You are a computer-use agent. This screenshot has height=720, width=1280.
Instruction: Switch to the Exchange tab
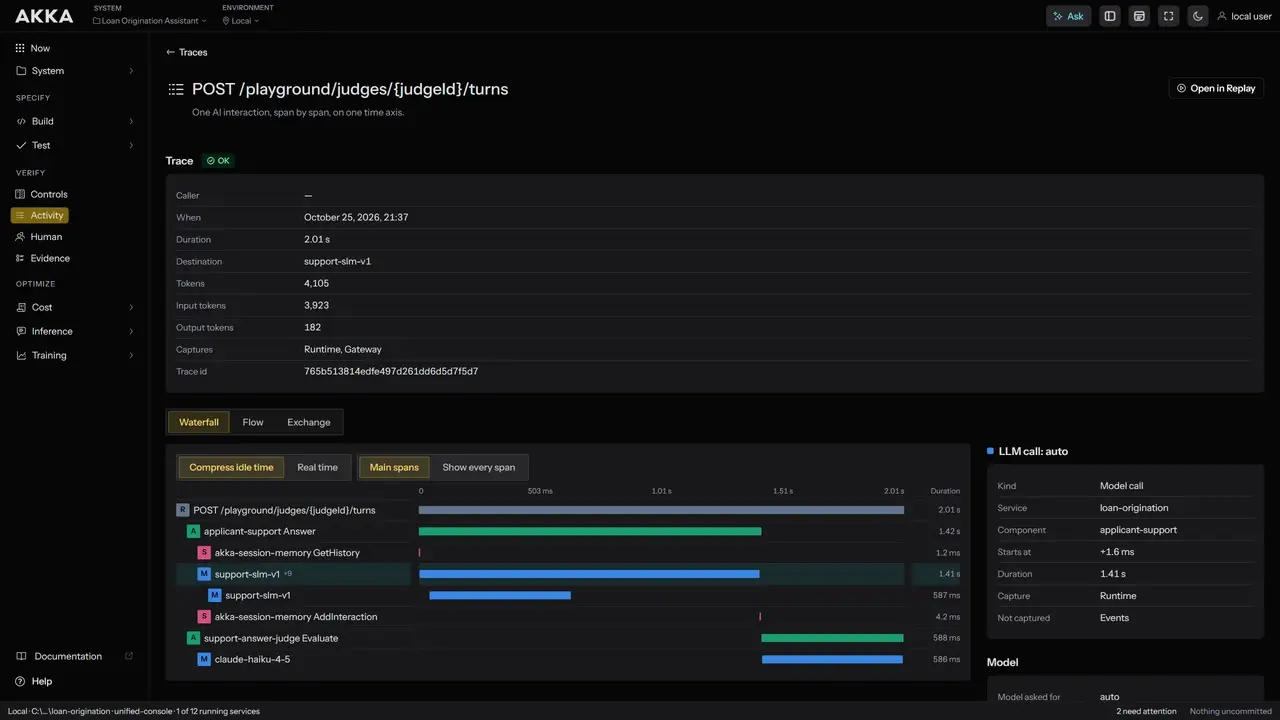[x=309, y=422]
